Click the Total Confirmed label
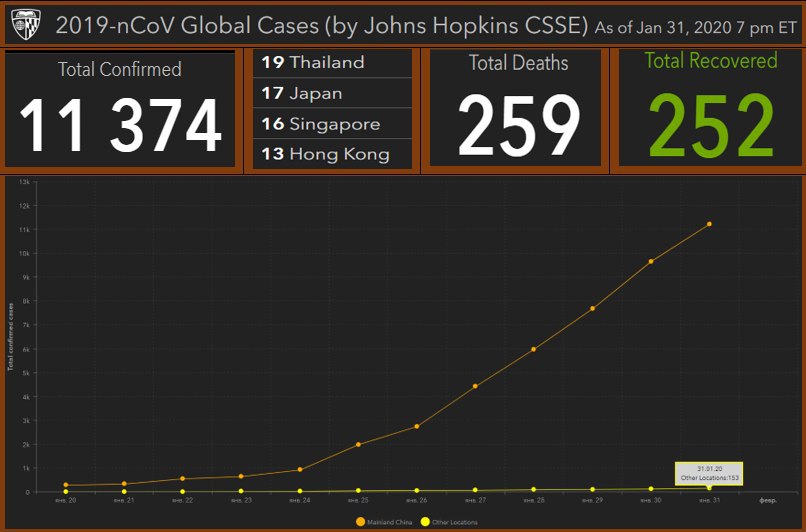This screenshot has height=532, width=806. (120, 69)
